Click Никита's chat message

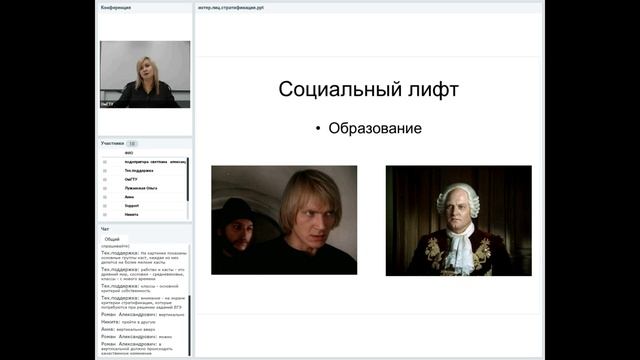(x=128, y=322)
